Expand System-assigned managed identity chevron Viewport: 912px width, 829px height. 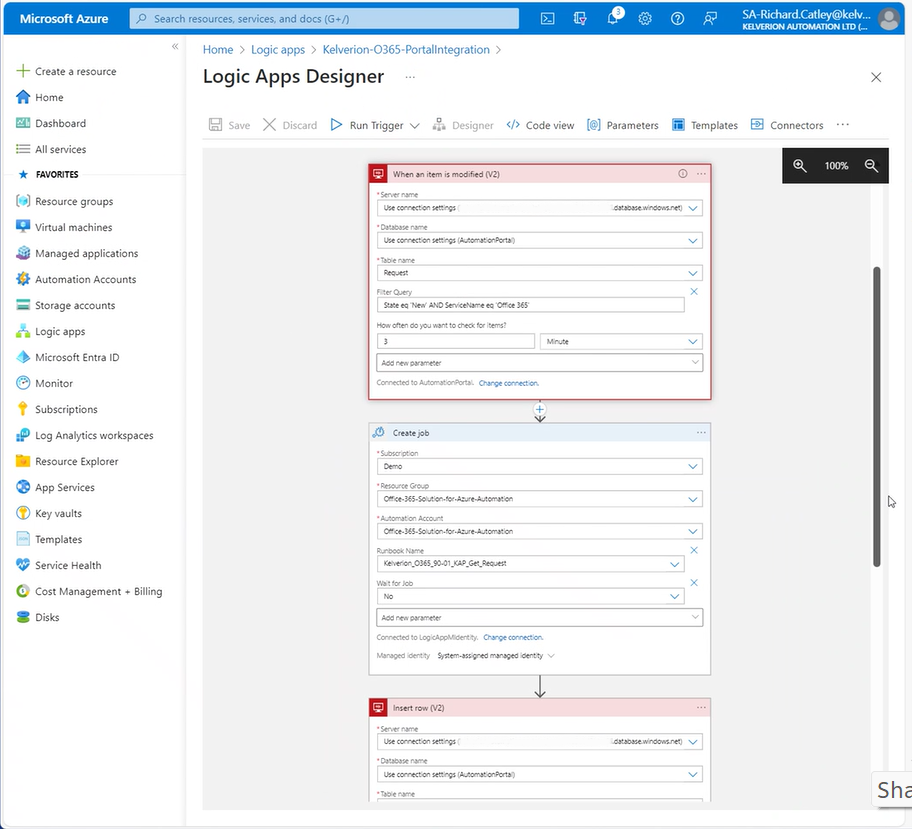551,656
